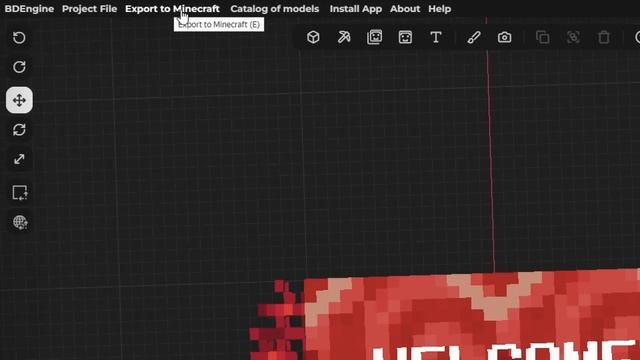
Task: Add a player head display
Action: (x=405, y=38)
